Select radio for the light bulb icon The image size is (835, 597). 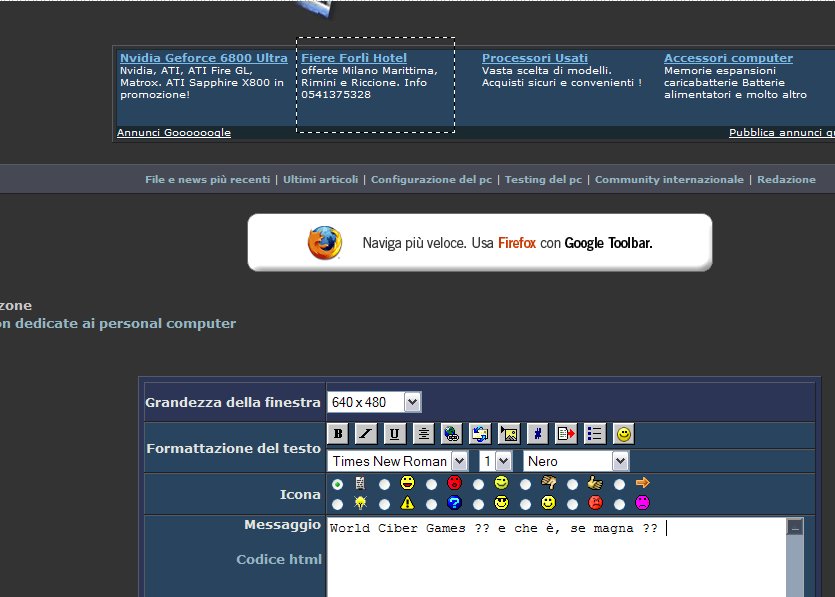[x=337, y=504]
